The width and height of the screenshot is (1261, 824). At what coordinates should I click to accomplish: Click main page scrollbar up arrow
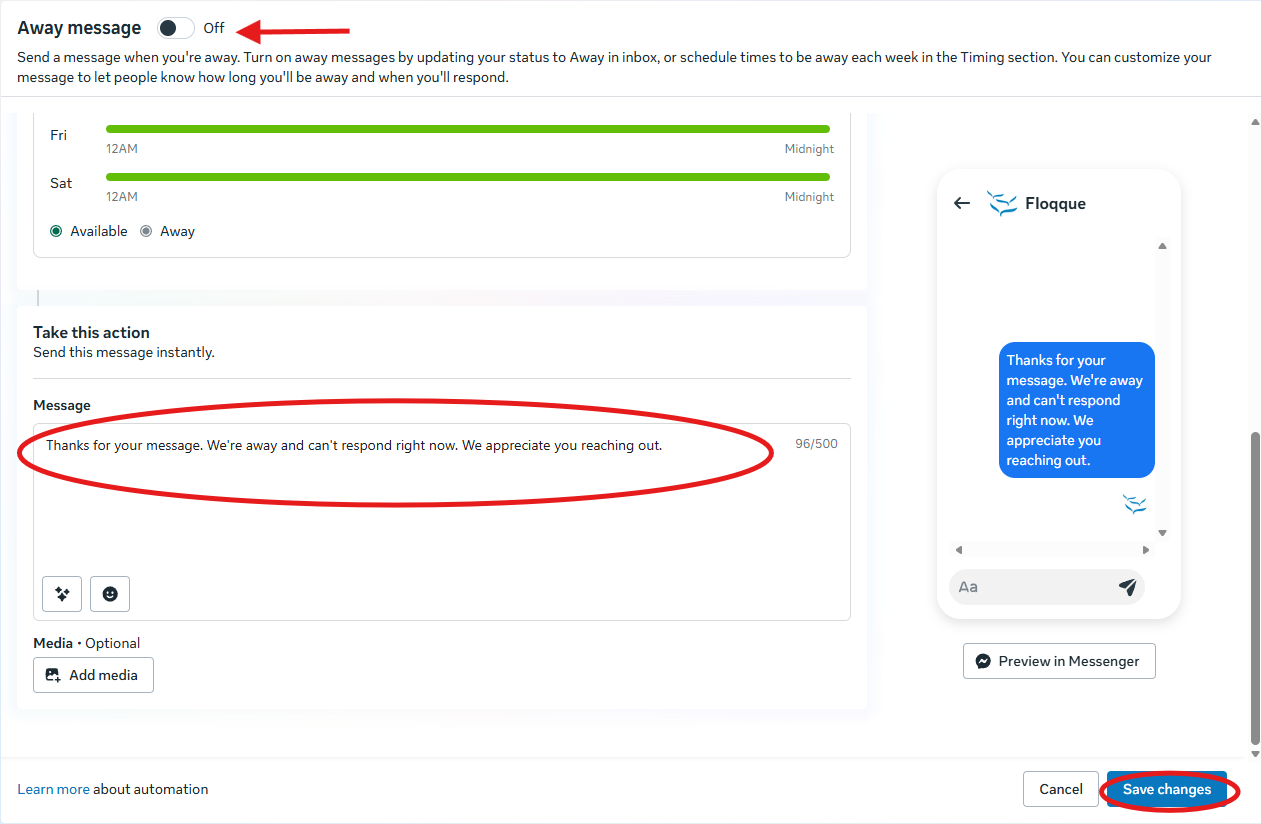point(1255,122)
